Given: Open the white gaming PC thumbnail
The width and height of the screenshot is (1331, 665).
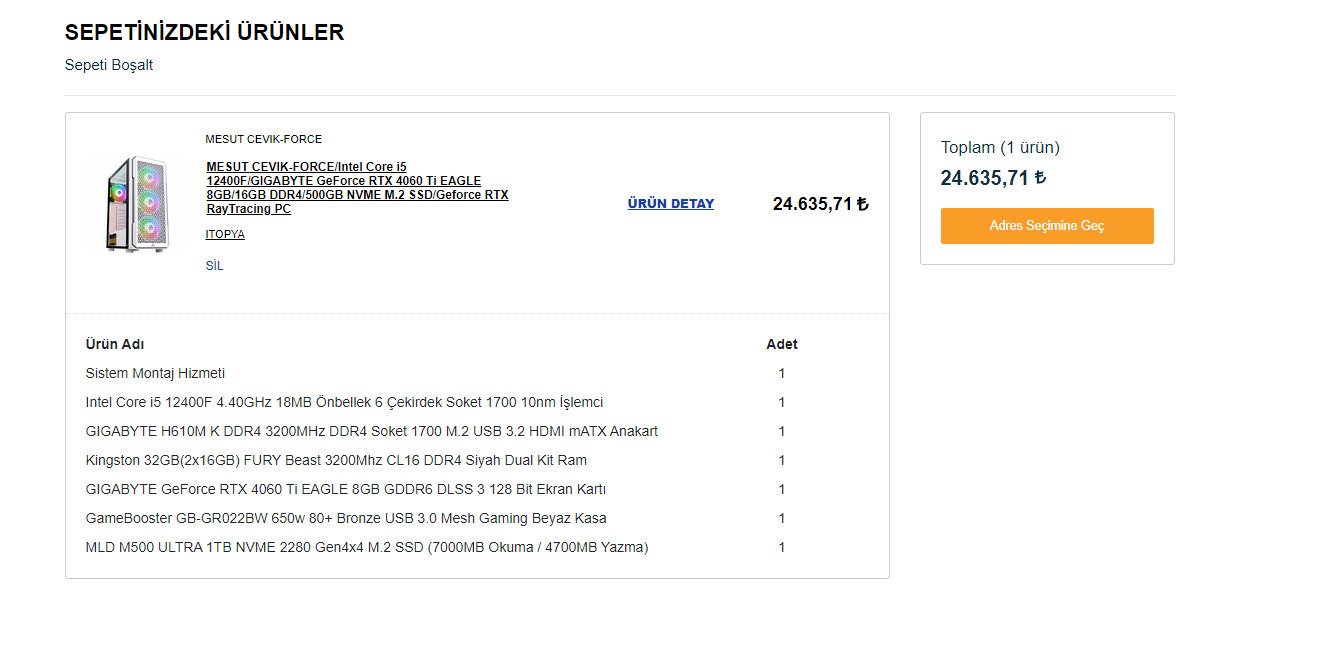Looking at the screenshot, I should tap(136, 204).
